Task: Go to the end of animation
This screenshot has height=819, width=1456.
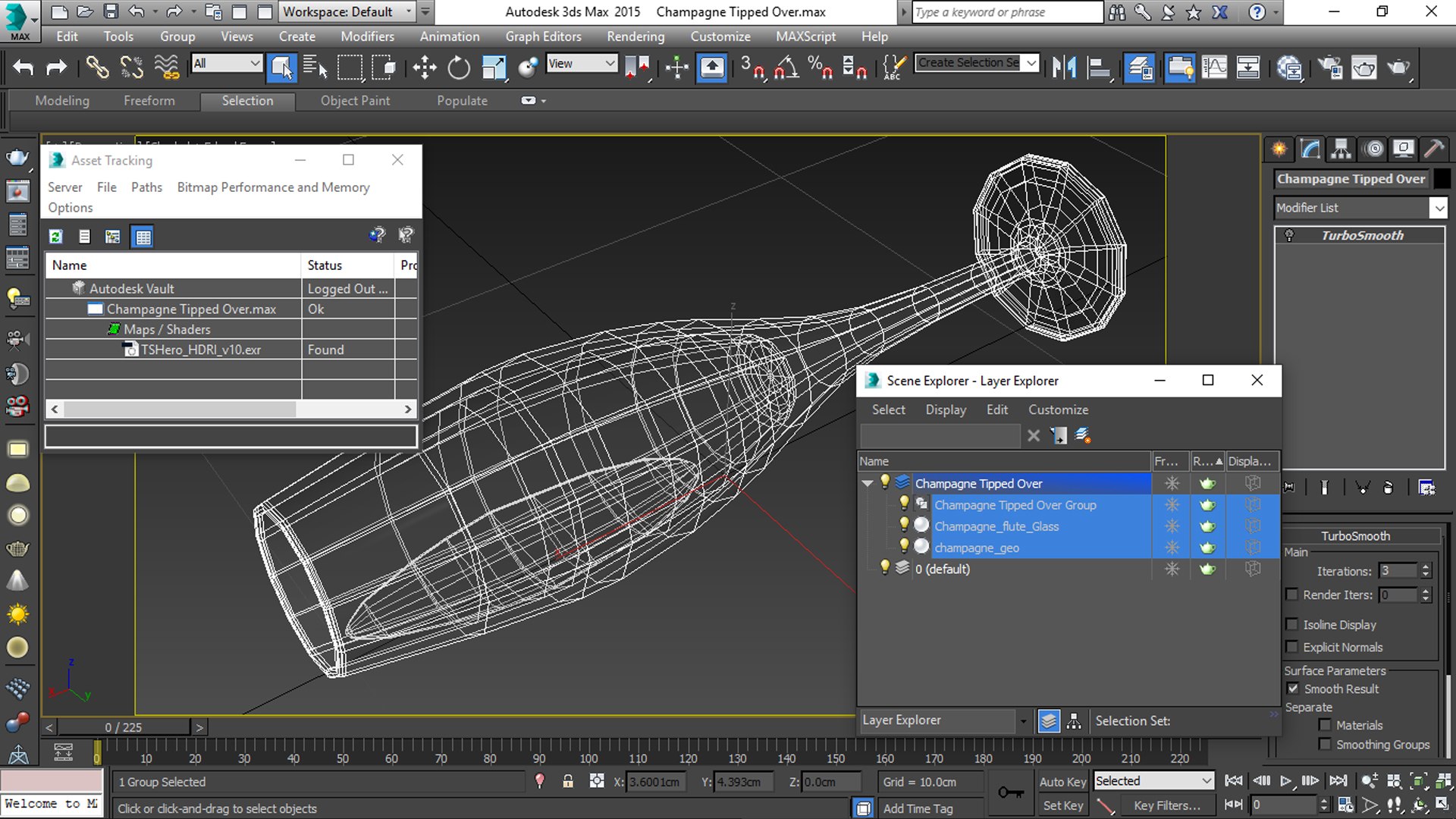Action: (1338, 780)
